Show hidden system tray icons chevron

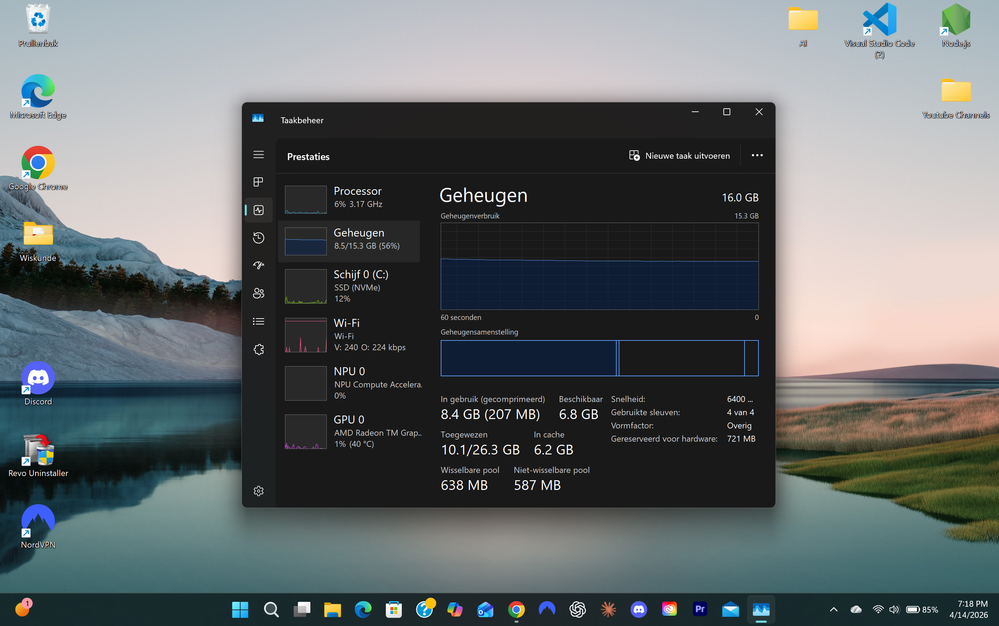tap(833, 610)
